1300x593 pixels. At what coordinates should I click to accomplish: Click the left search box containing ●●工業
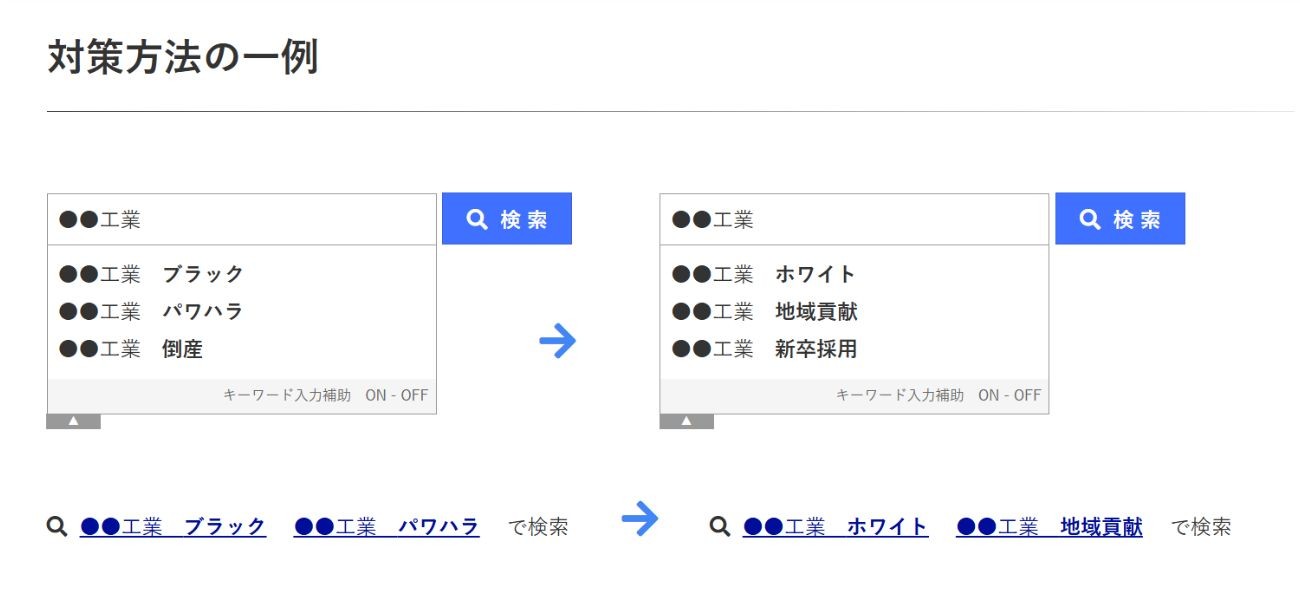click(x=242, y=220)
